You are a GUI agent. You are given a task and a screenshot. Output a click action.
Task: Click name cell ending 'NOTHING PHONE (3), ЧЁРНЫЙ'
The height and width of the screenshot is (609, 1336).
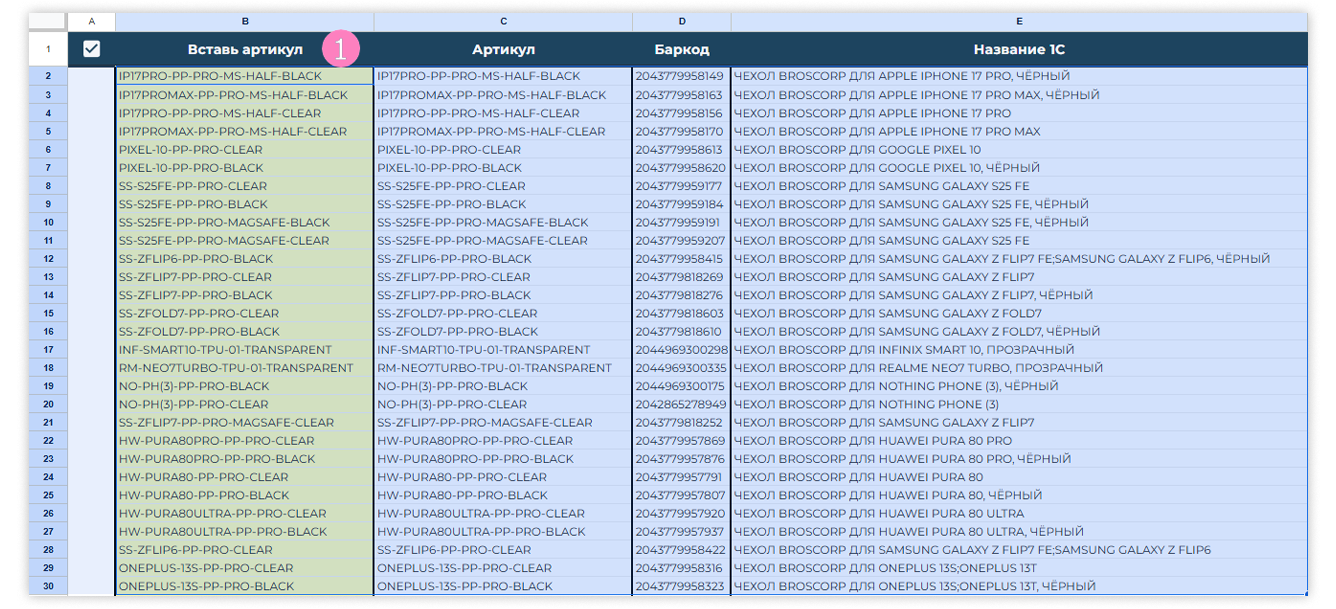point(1019,386)
